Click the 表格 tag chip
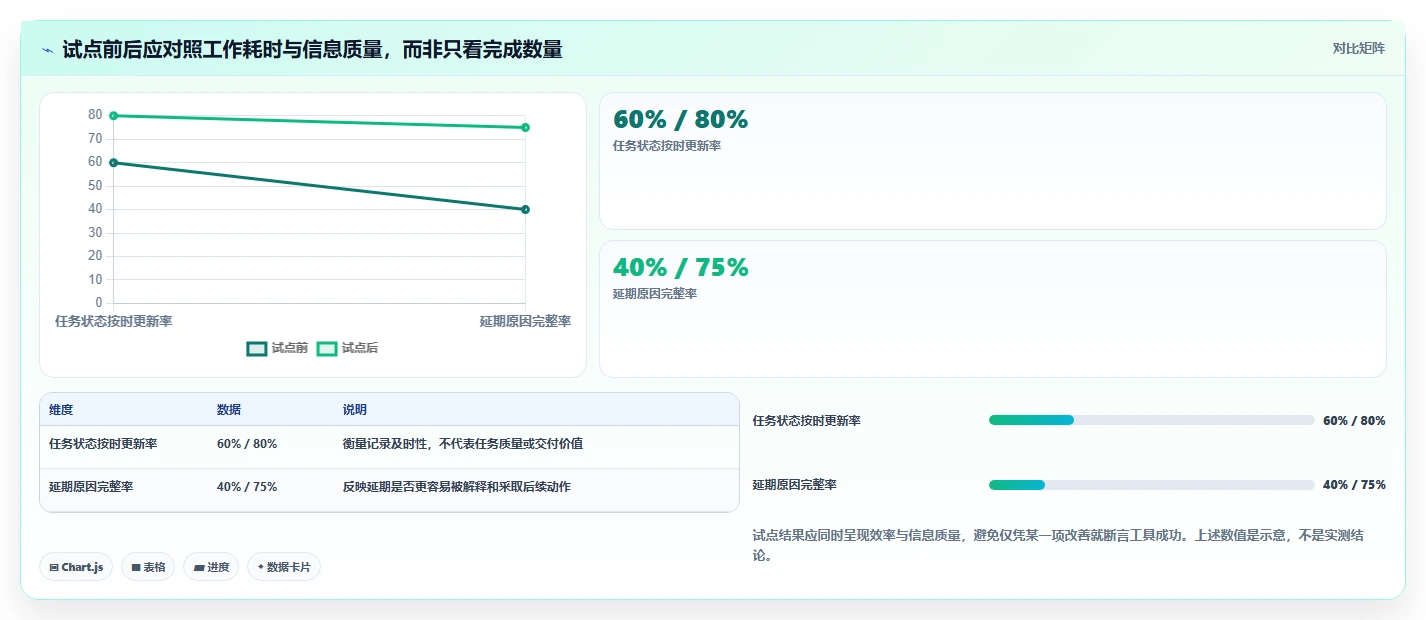This screenshot has height=620, width=1426. 148,567
